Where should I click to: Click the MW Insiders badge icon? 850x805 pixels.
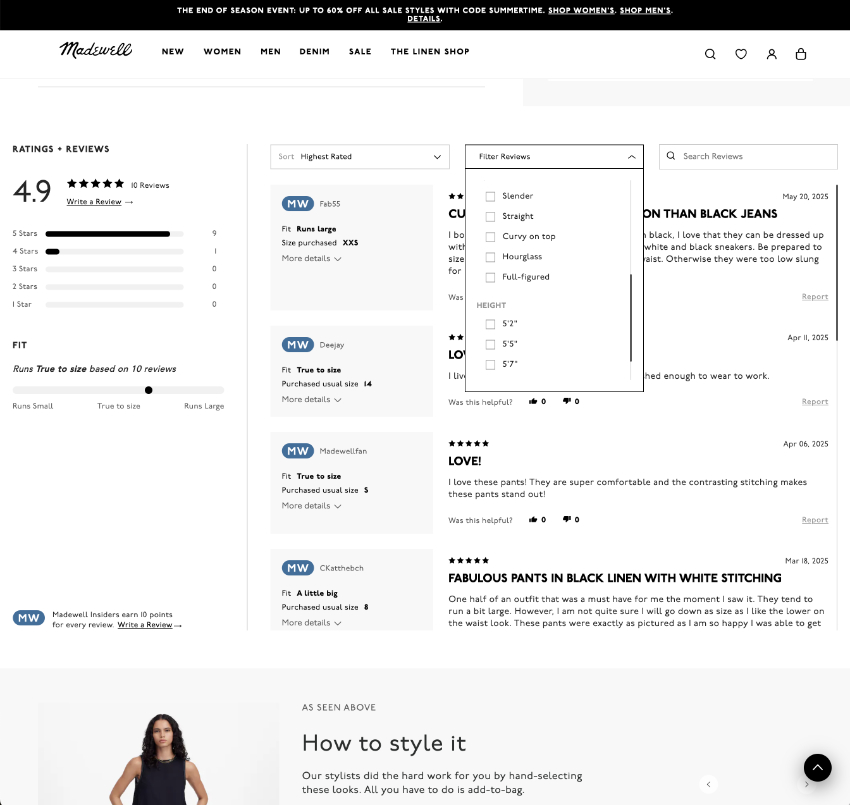point(29,618)
